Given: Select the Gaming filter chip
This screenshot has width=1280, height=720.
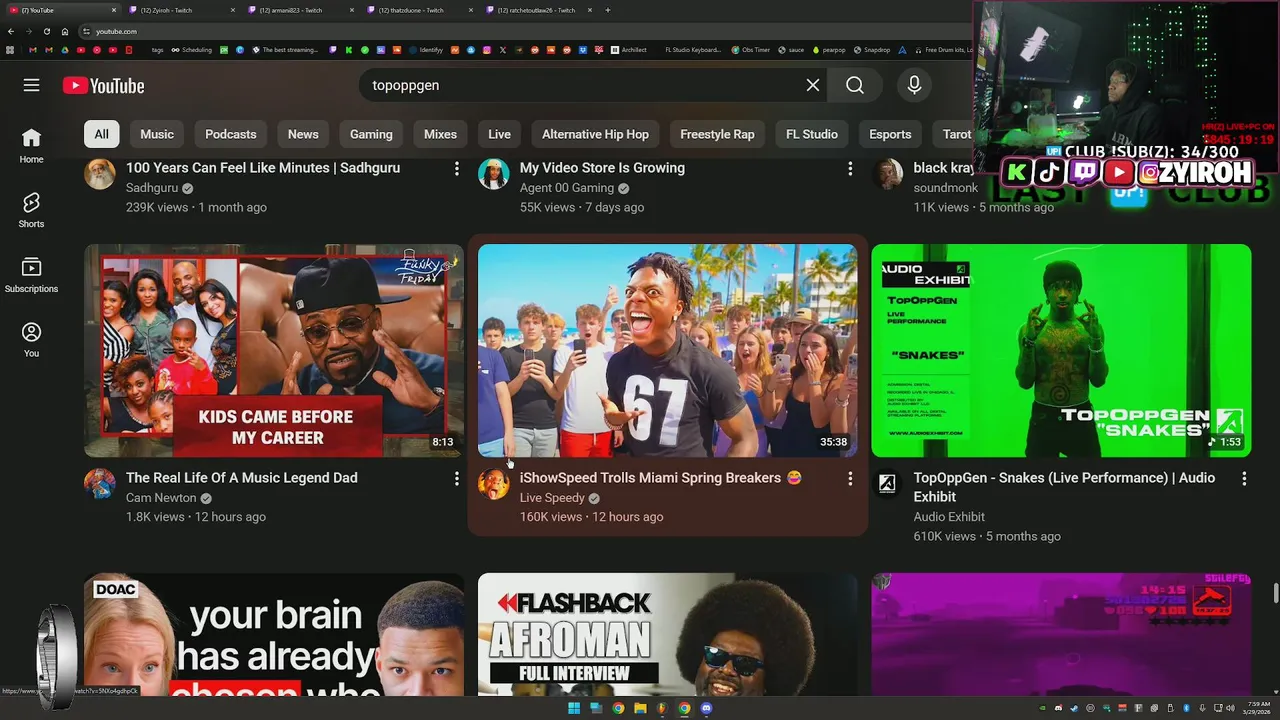Looking at the screenshot, I should pyautogui.click(x=371, y=134).
